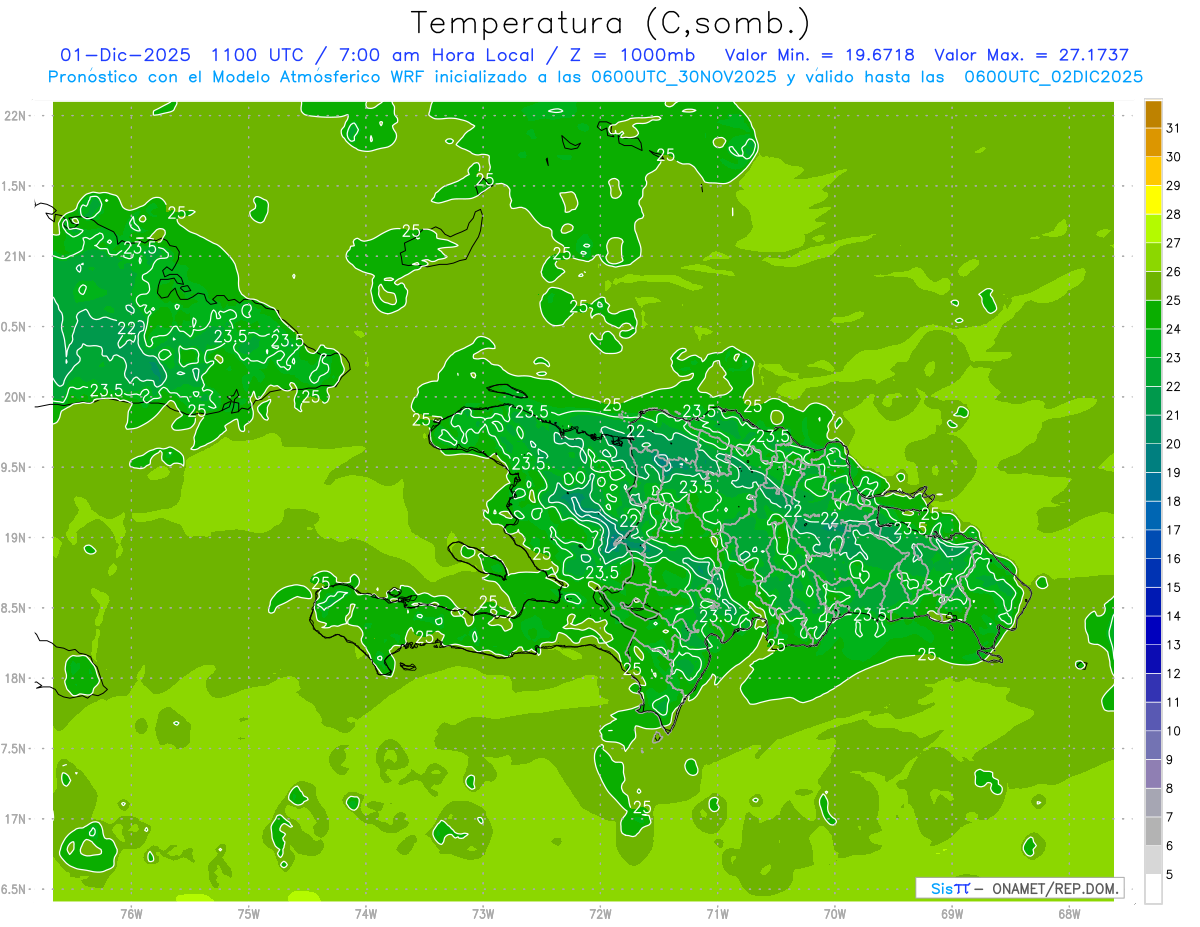Click the "17N" latitude label

point(14,819)
